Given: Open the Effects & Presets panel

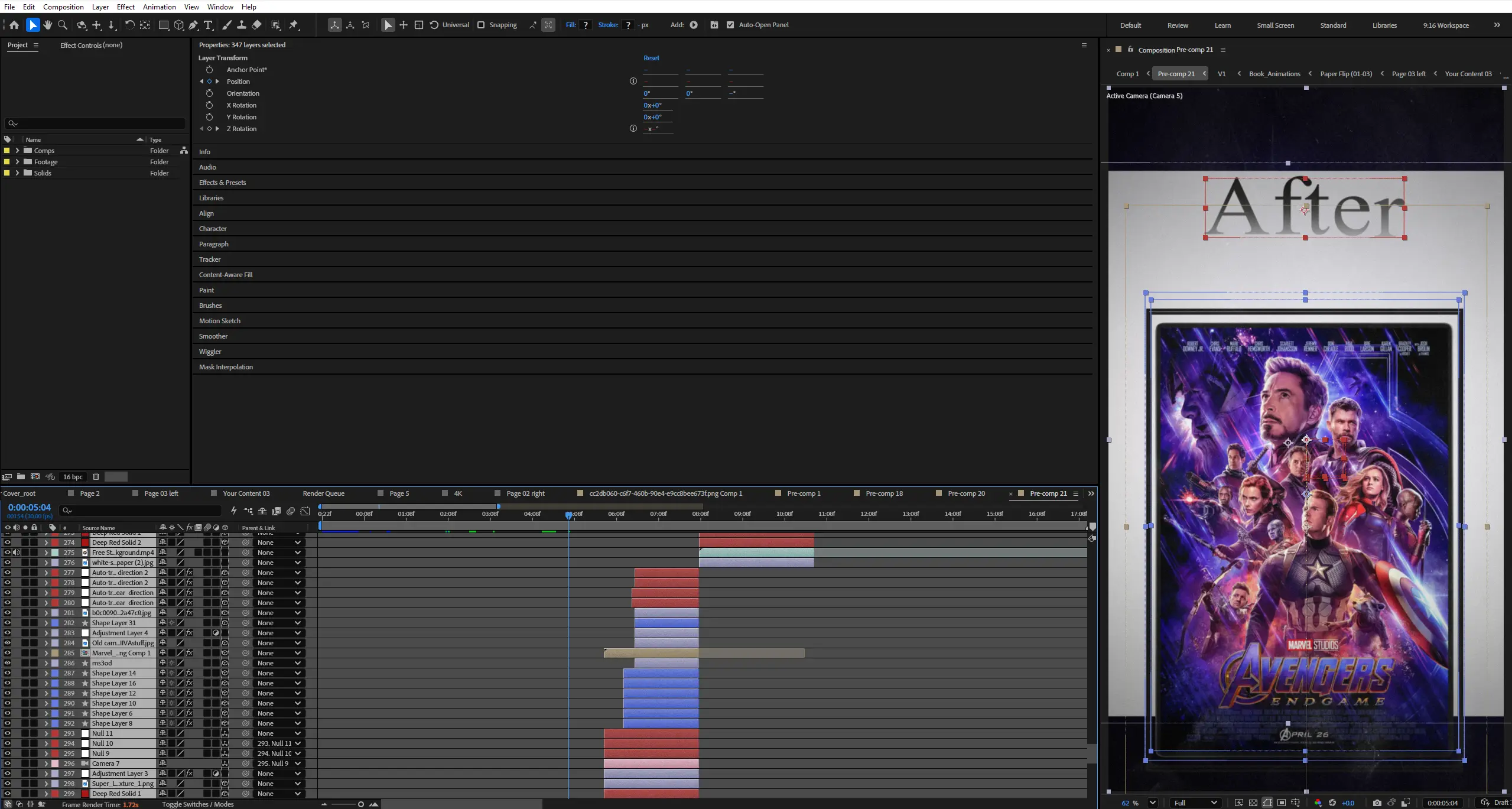Looking at the screenshot, I should click(222, 183).
